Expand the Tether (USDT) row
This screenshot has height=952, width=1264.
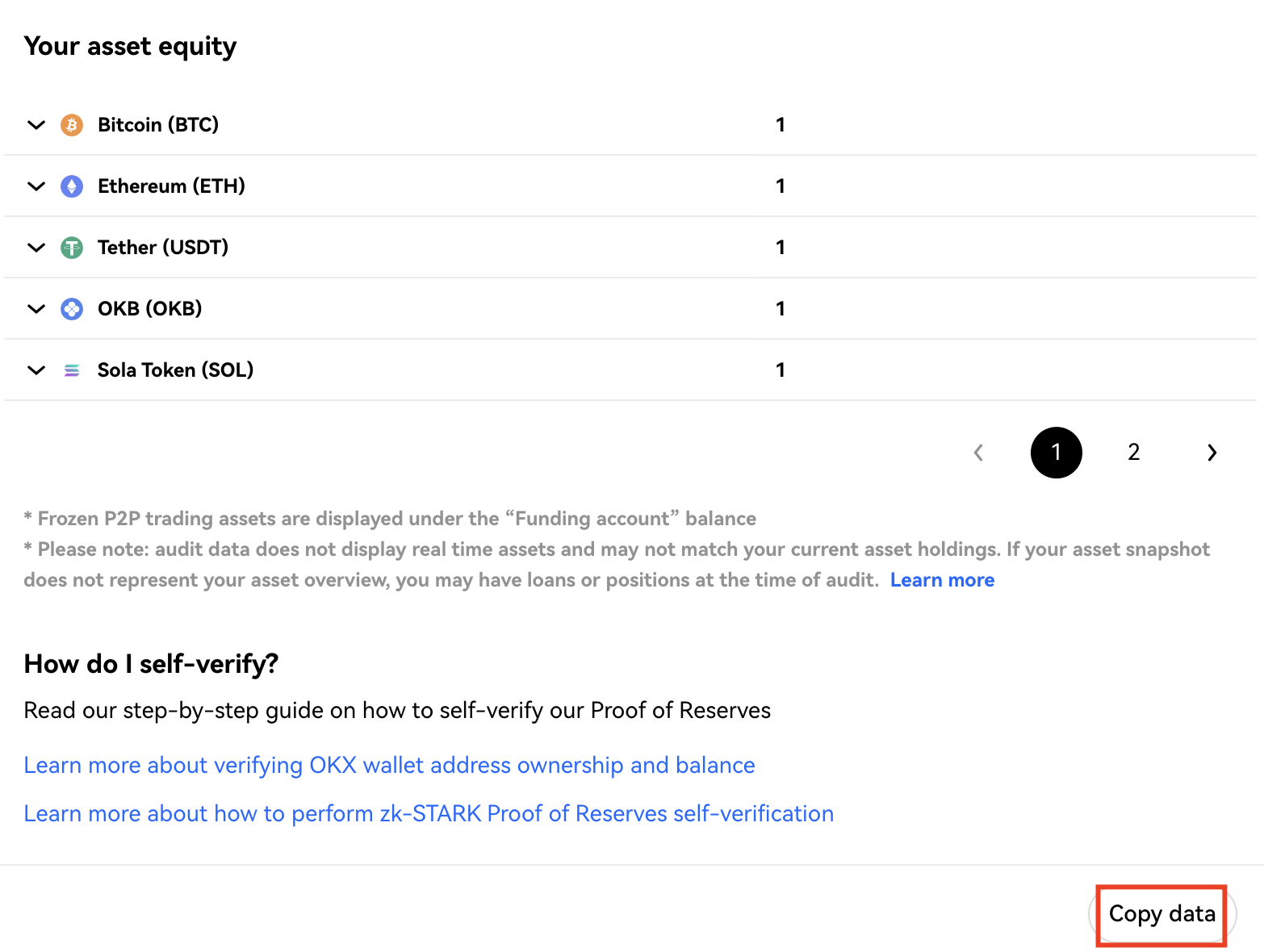(36, 248)
